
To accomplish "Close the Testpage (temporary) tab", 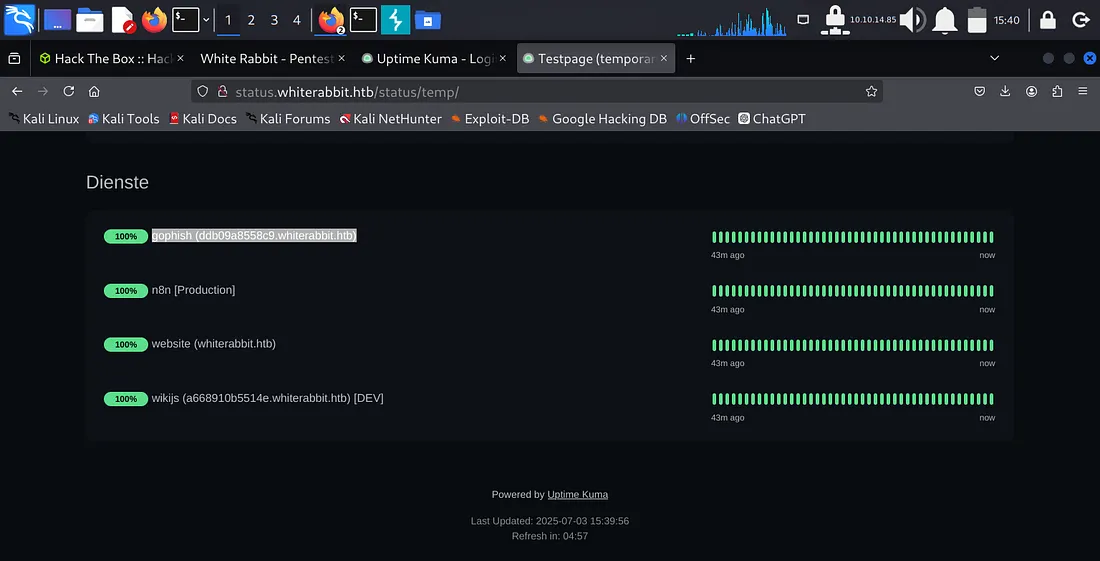I will pos(664,59).
